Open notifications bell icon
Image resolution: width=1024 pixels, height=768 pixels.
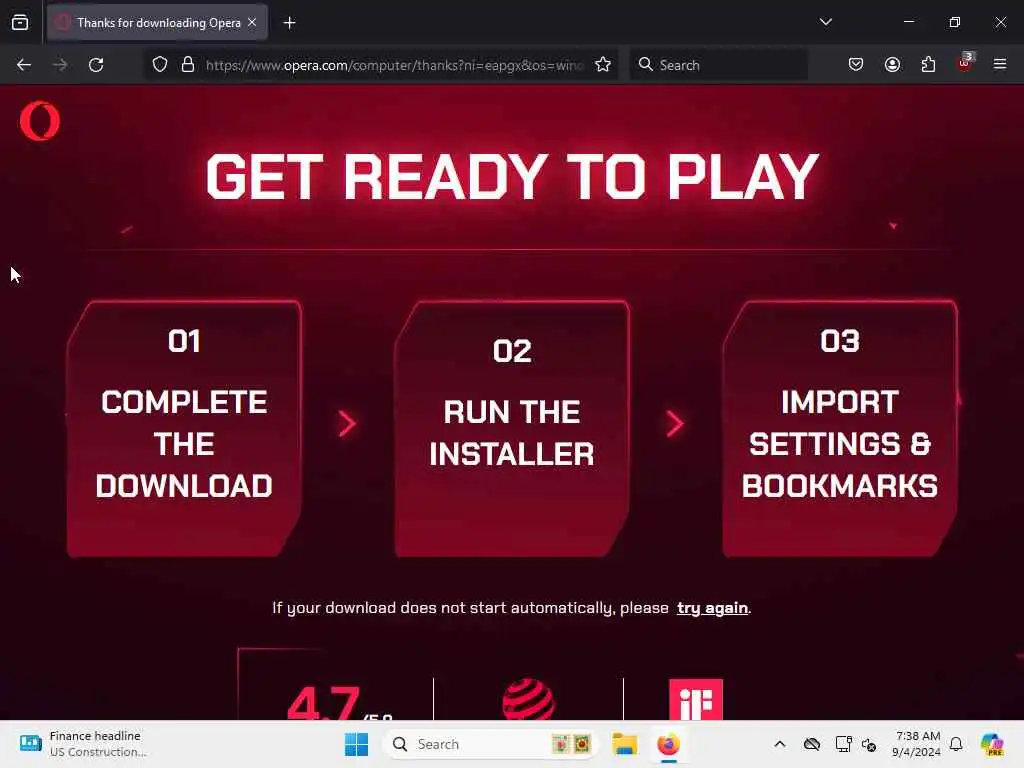(x=956, y=744)
